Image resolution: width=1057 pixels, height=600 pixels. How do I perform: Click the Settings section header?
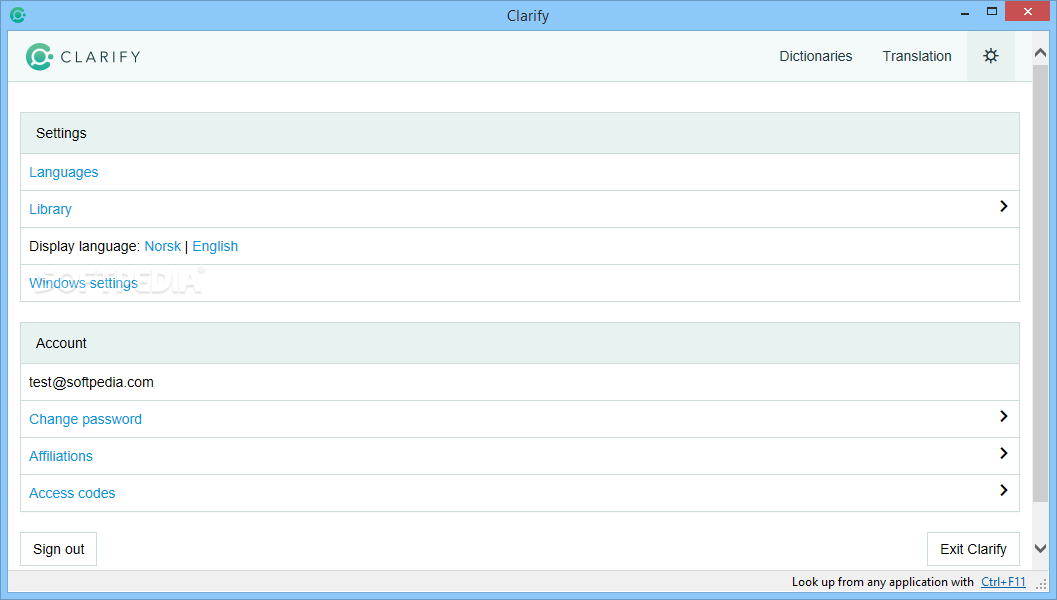[x=520, y=133]
